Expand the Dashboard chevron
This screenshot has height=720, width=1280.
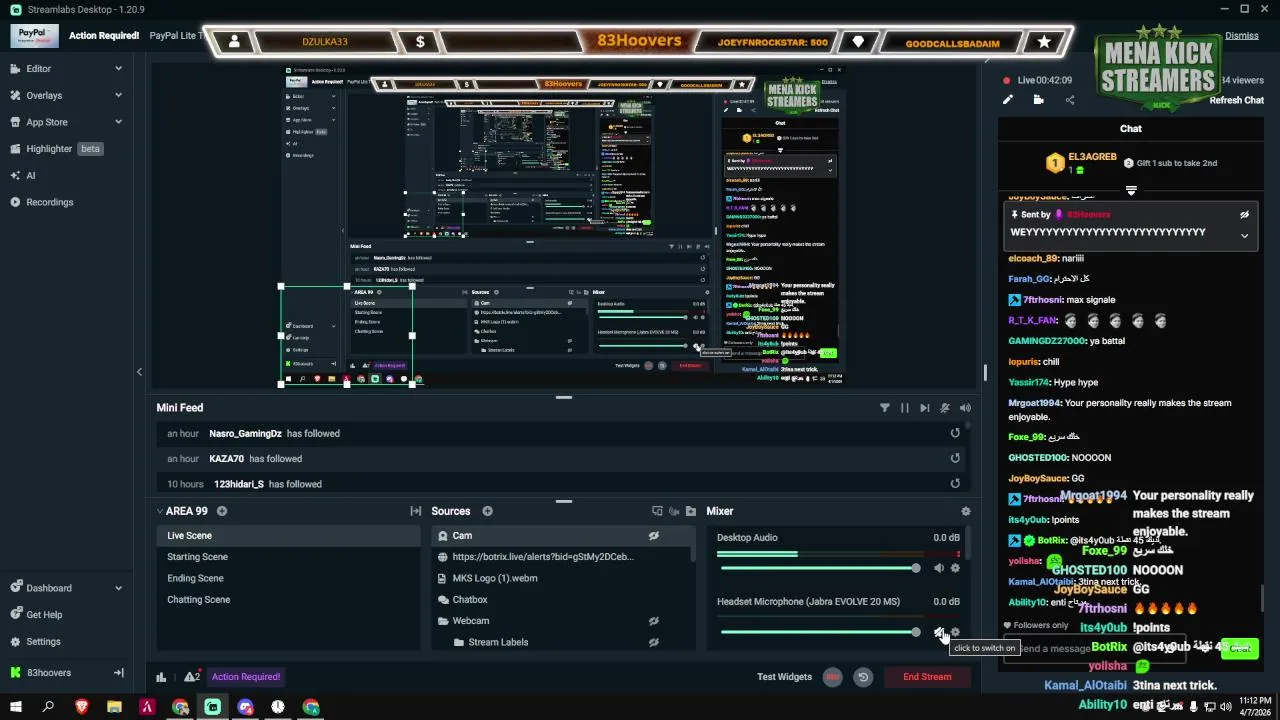click(x=118, y=588)
